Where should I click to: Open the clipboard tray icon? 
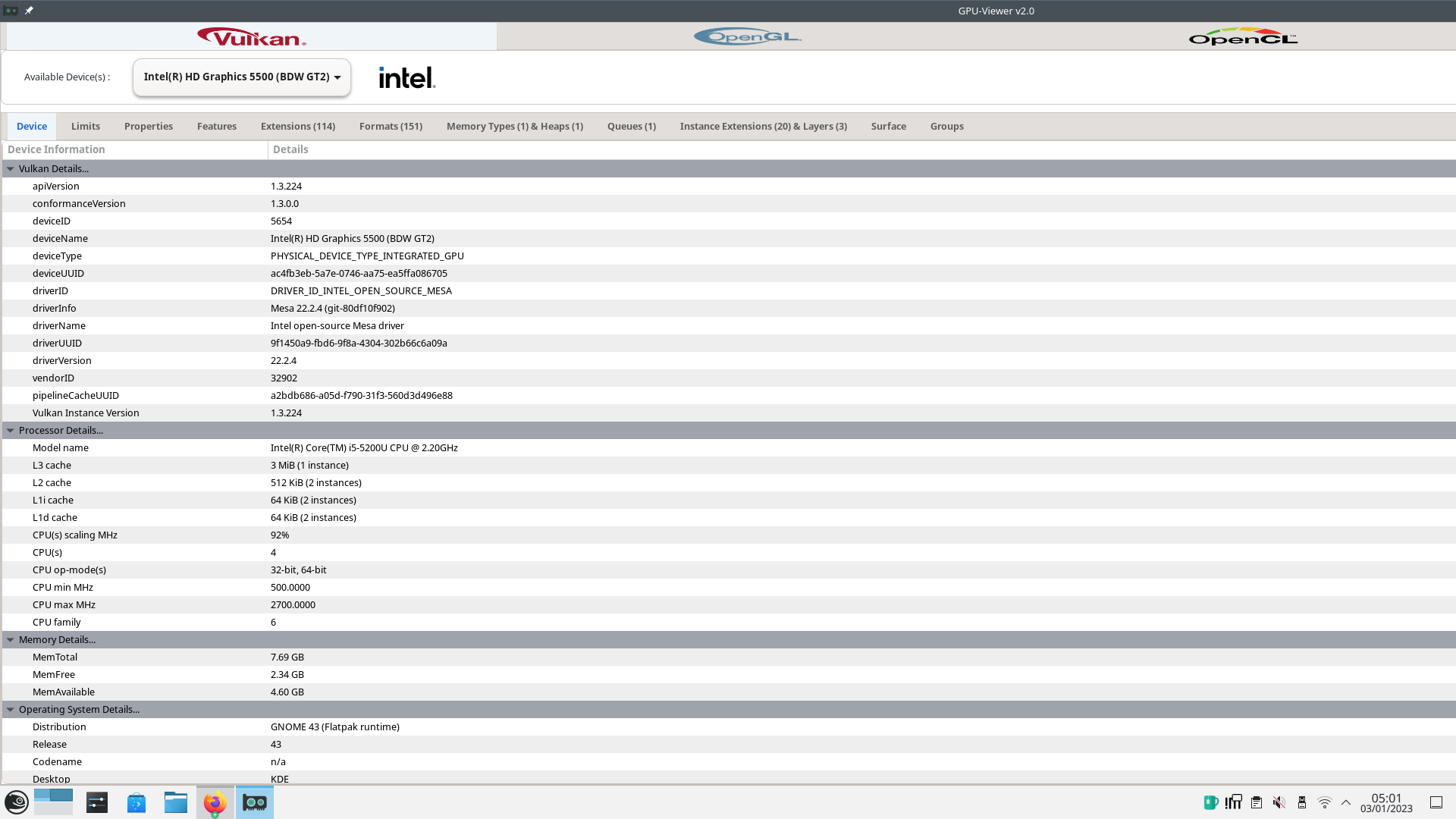pyautogui.click(x=1257, y=802)
